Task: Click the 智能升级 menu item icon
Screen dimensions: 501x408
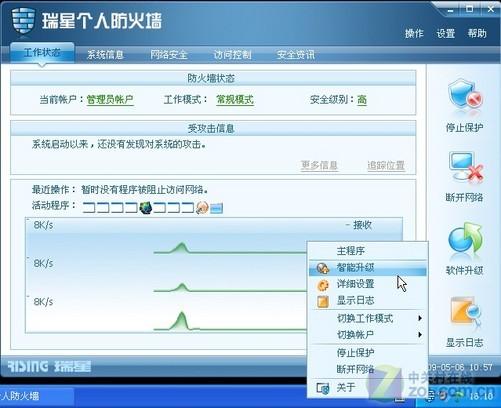Action: click(x=323, y=268)
